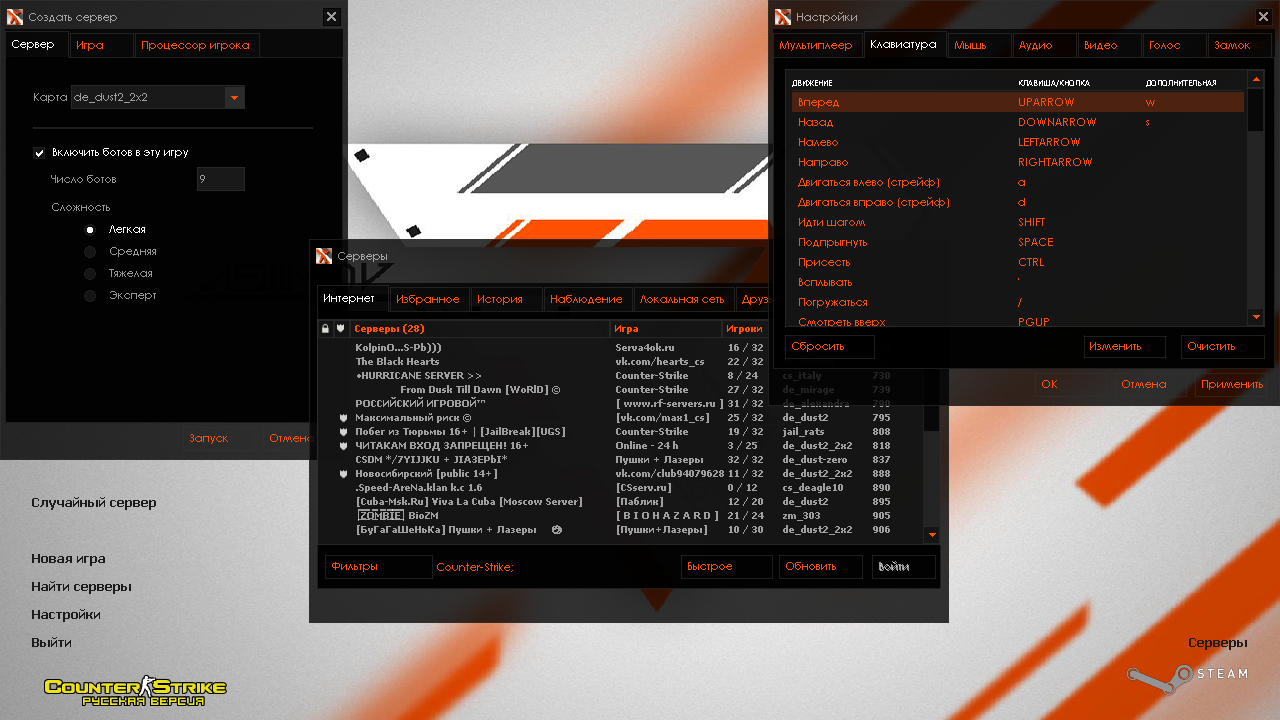Click the lock icon column header
Image resolution: width=1280 pixels, height=720 pixels.
(325, 328)
